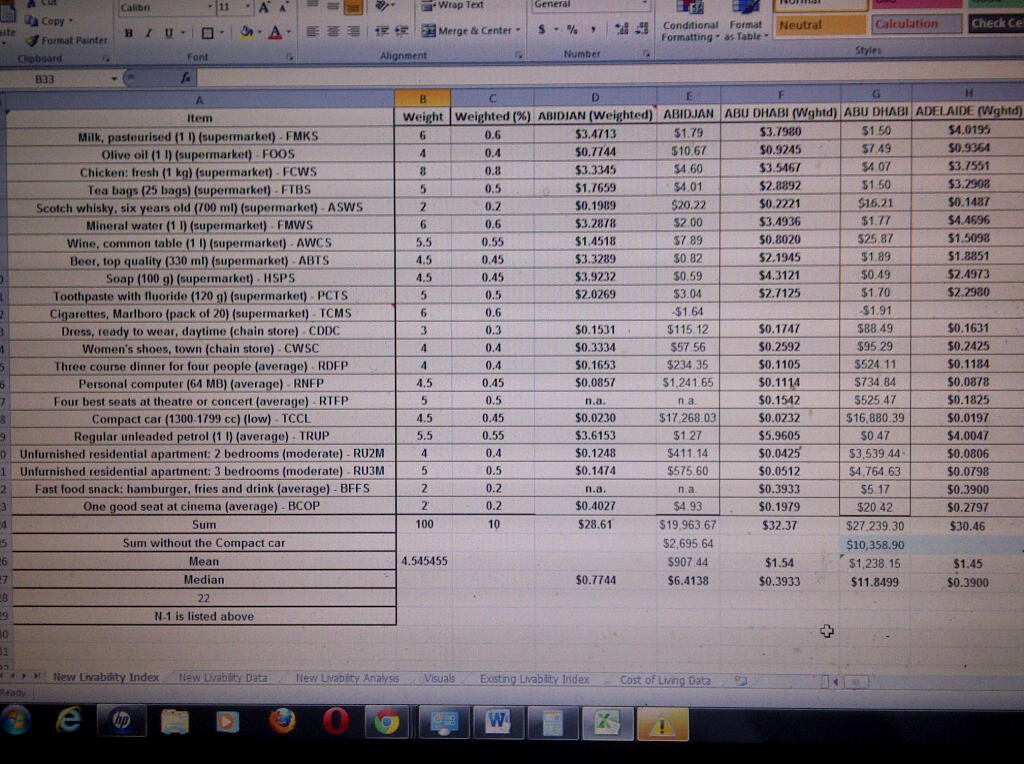The height and width of the screenshot is (764, 1024).
Task: Open the General number format dropdown
Action: 645,4
